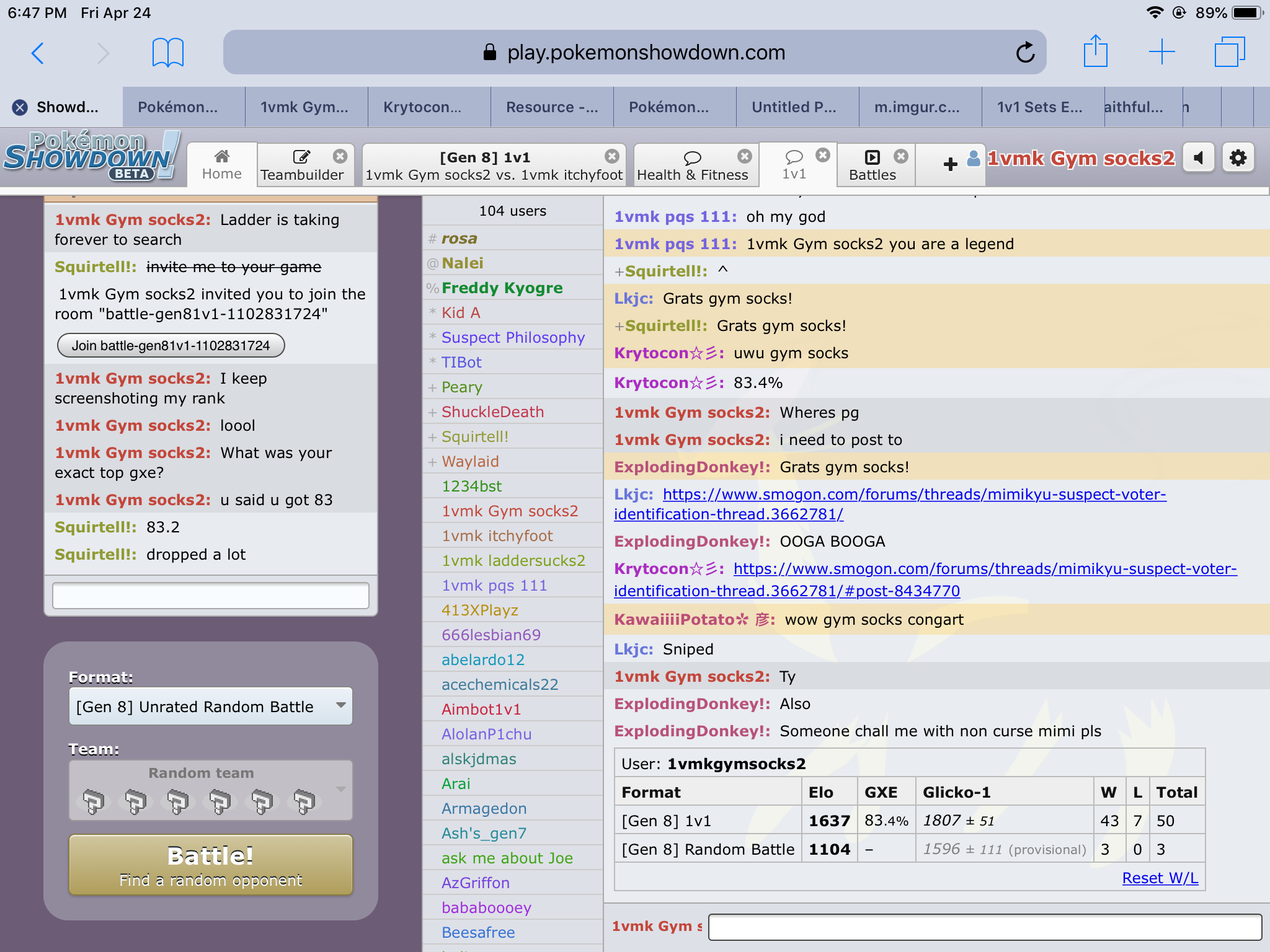
Task: Open the Gen 8 1v1 battle tab
Action: coord(487,165)
